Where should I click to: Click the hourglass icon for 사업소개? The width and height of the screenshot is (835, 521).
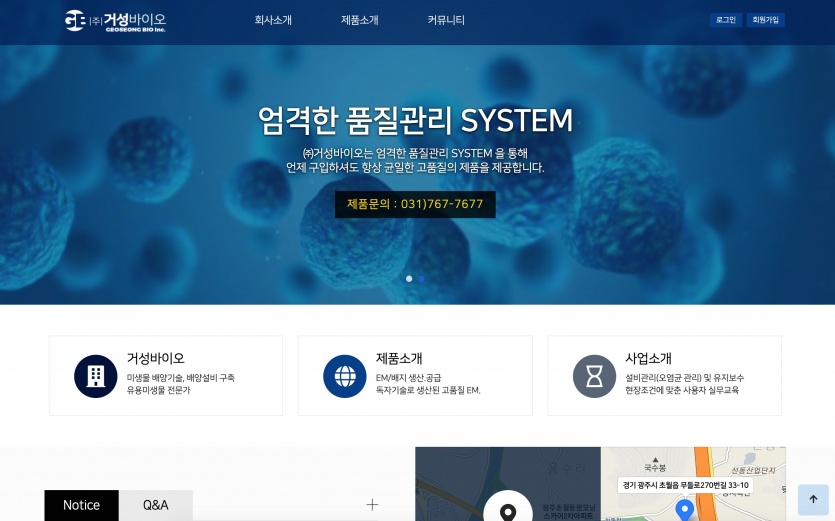pyautogui.click(x=594, y=376)
